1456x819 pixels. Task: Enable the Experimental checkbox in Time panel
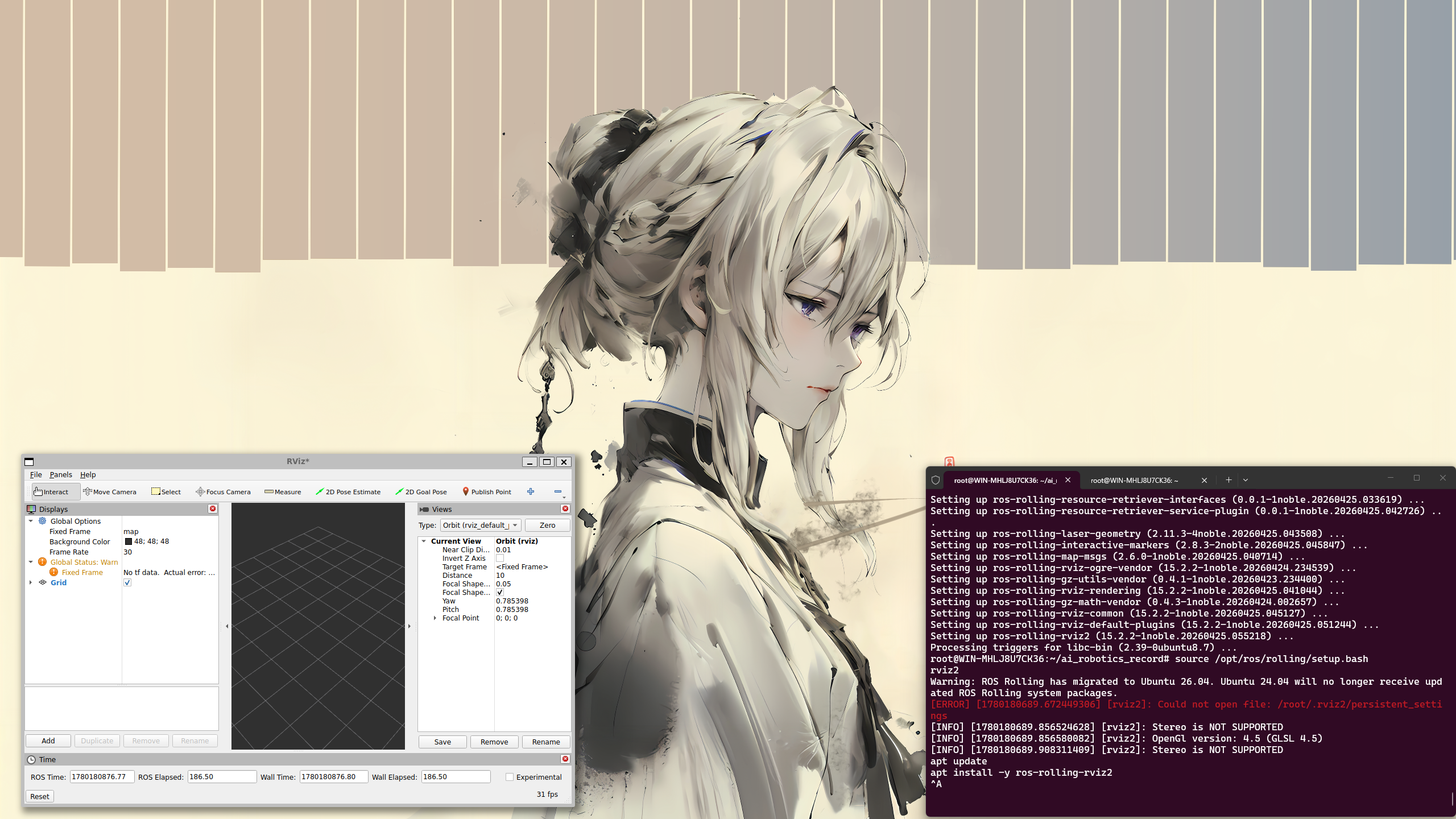click(x=510, y=777)
